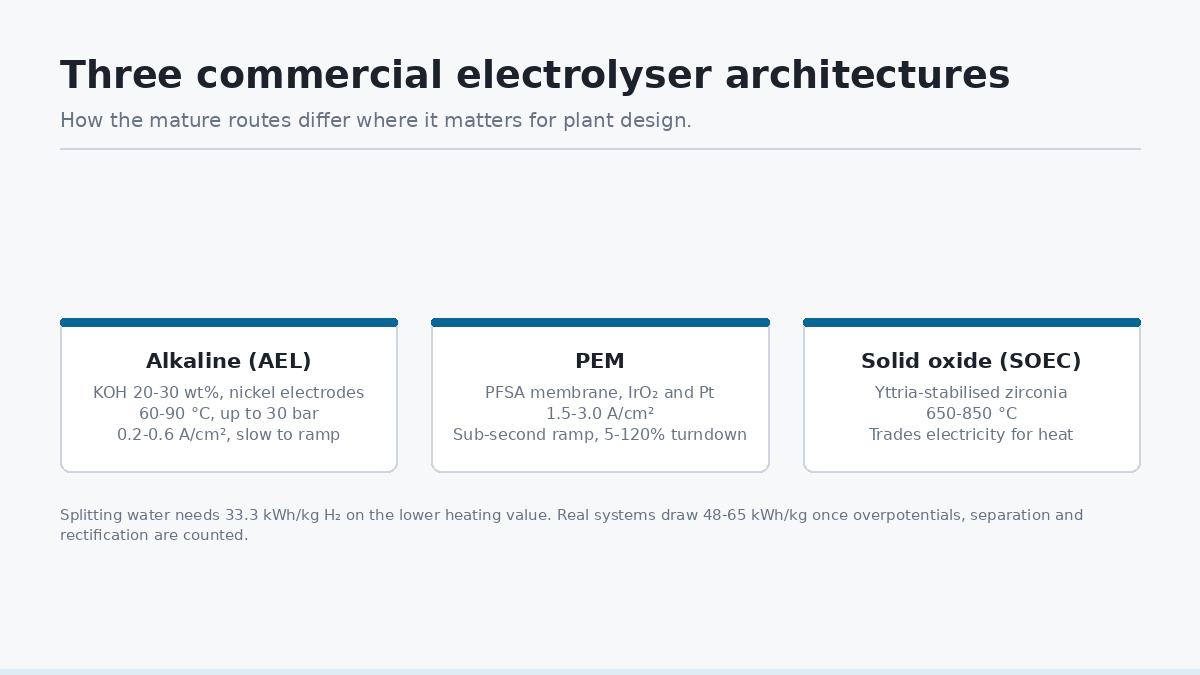
Task: Click the PEM card heading
Action: coord(600,361)
